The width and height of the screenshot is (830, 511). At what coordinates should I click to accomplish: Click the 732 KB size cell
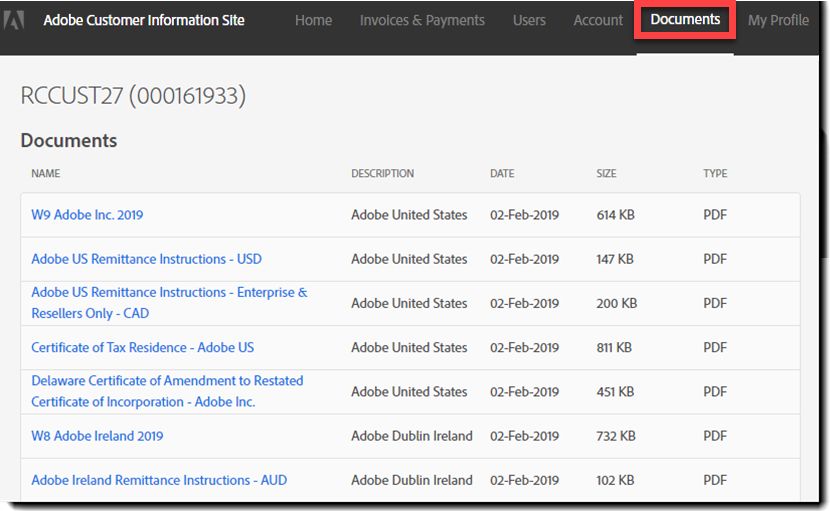point(616,436)
